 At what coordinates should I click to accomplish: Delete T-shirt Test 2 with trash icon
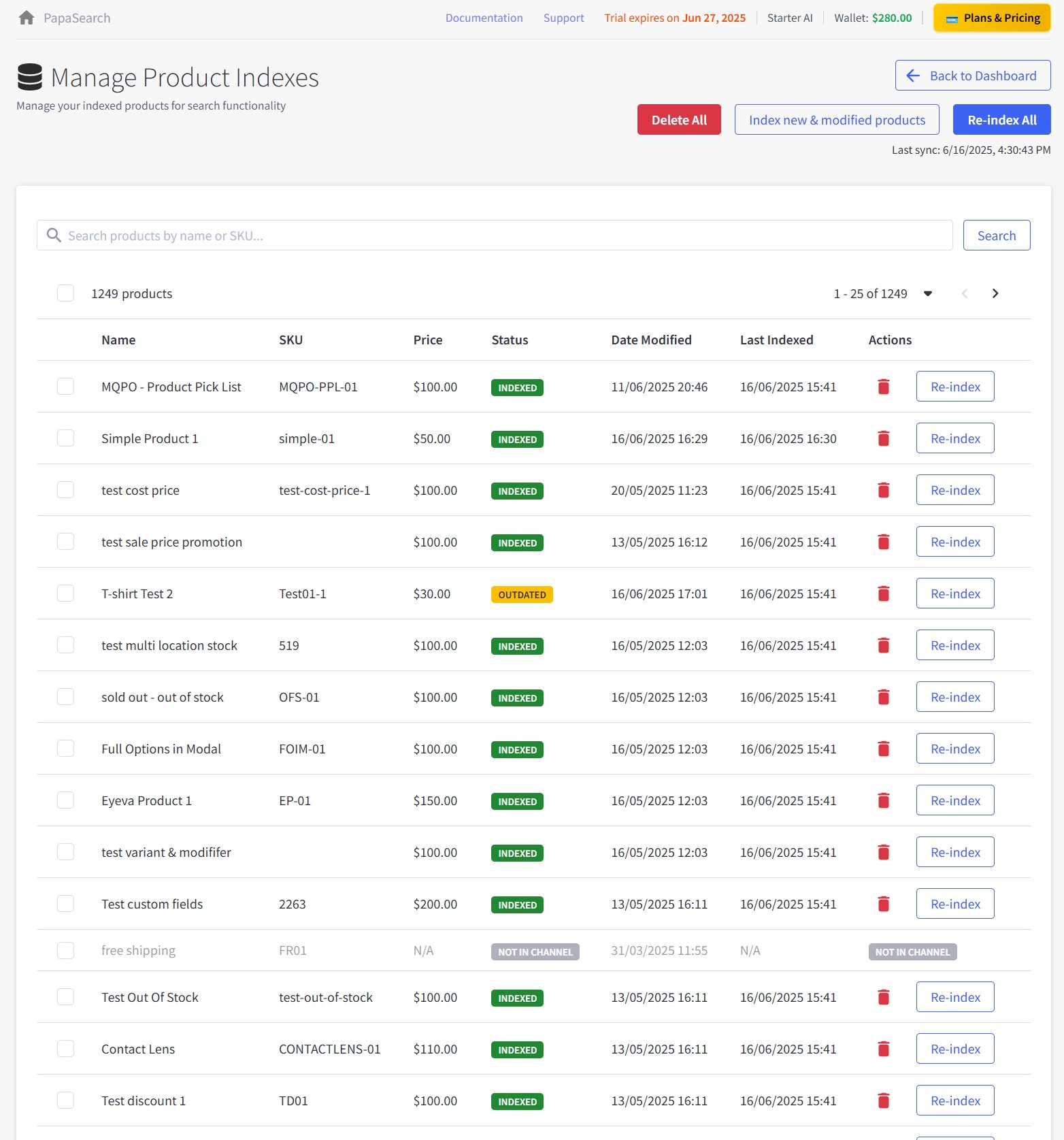(x=884, y=593)
